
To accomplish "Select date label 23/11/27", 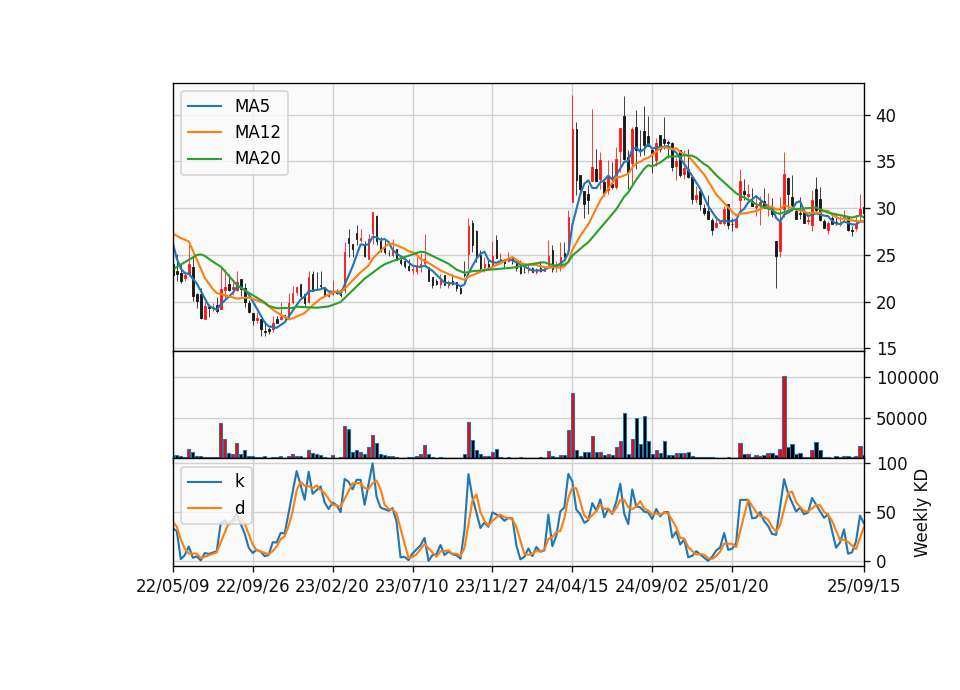I will (492, 586).
